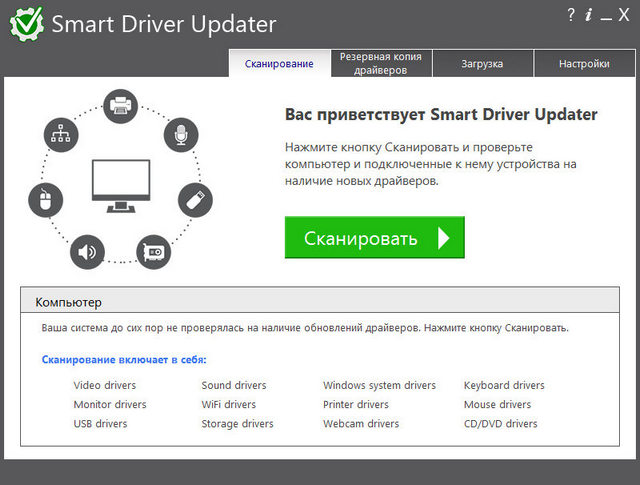Select the computer mouse icon
The width and height of the screenshot is (640, 485).
pos(45,200)
